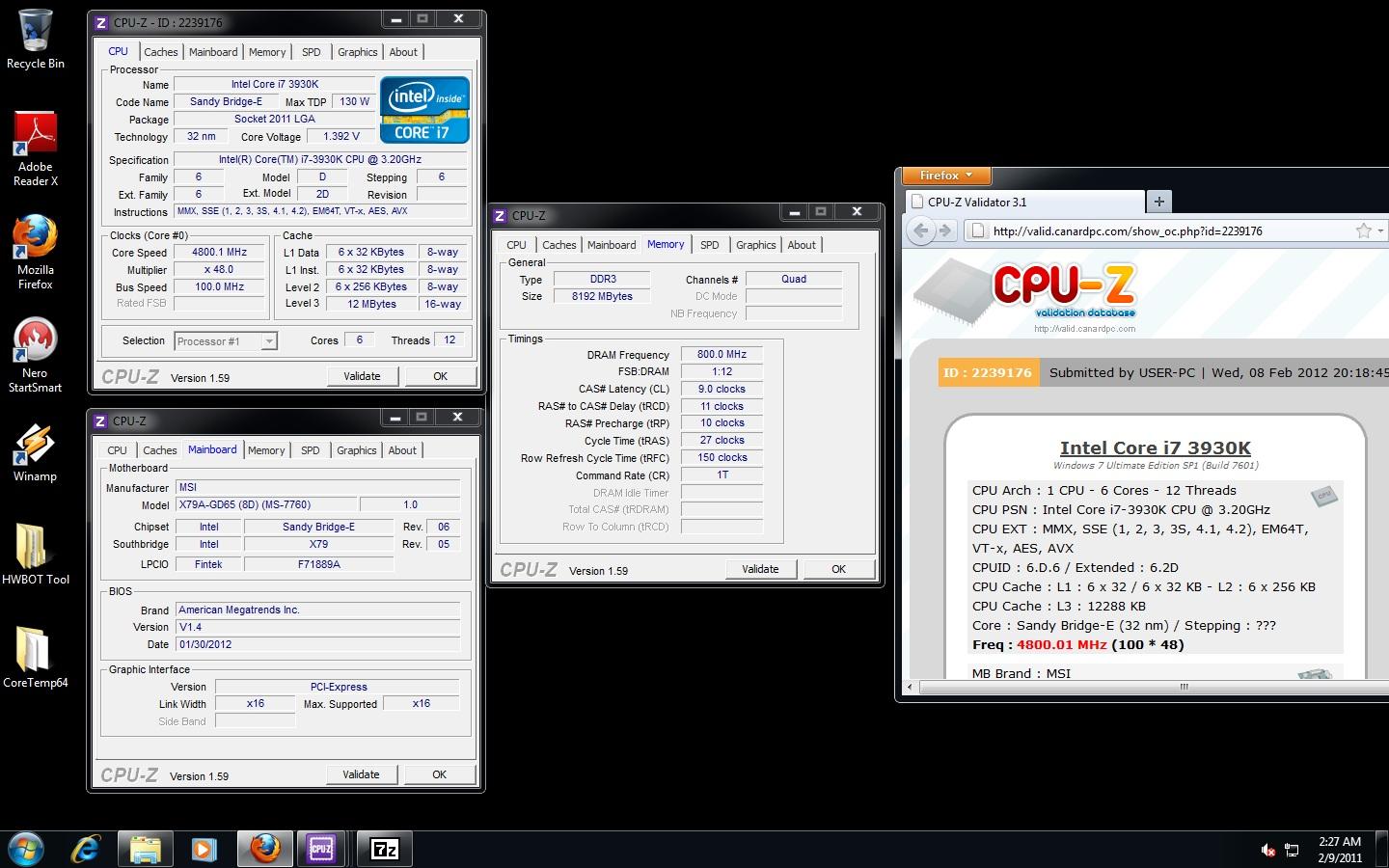Open the Firefox orange menu button
Image resolution: width=1389 pixels, height=868 pixels.
click(x=945, y=176)
